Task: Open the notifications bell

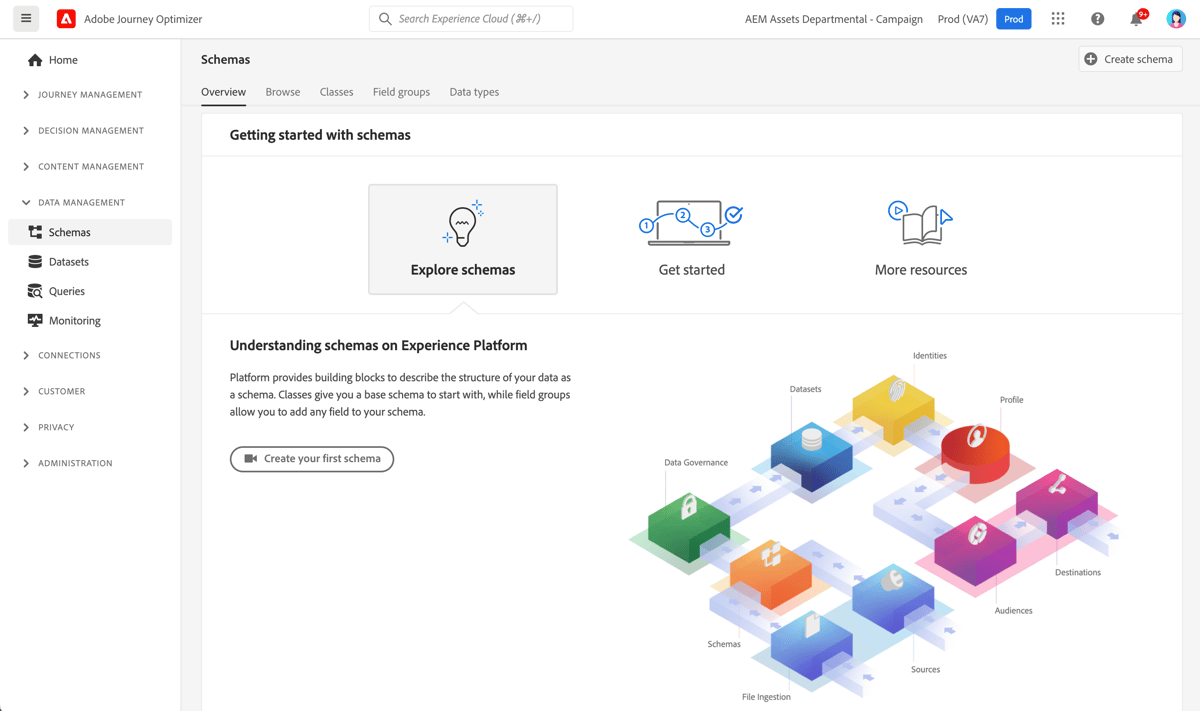Action: click(1137, 18)
